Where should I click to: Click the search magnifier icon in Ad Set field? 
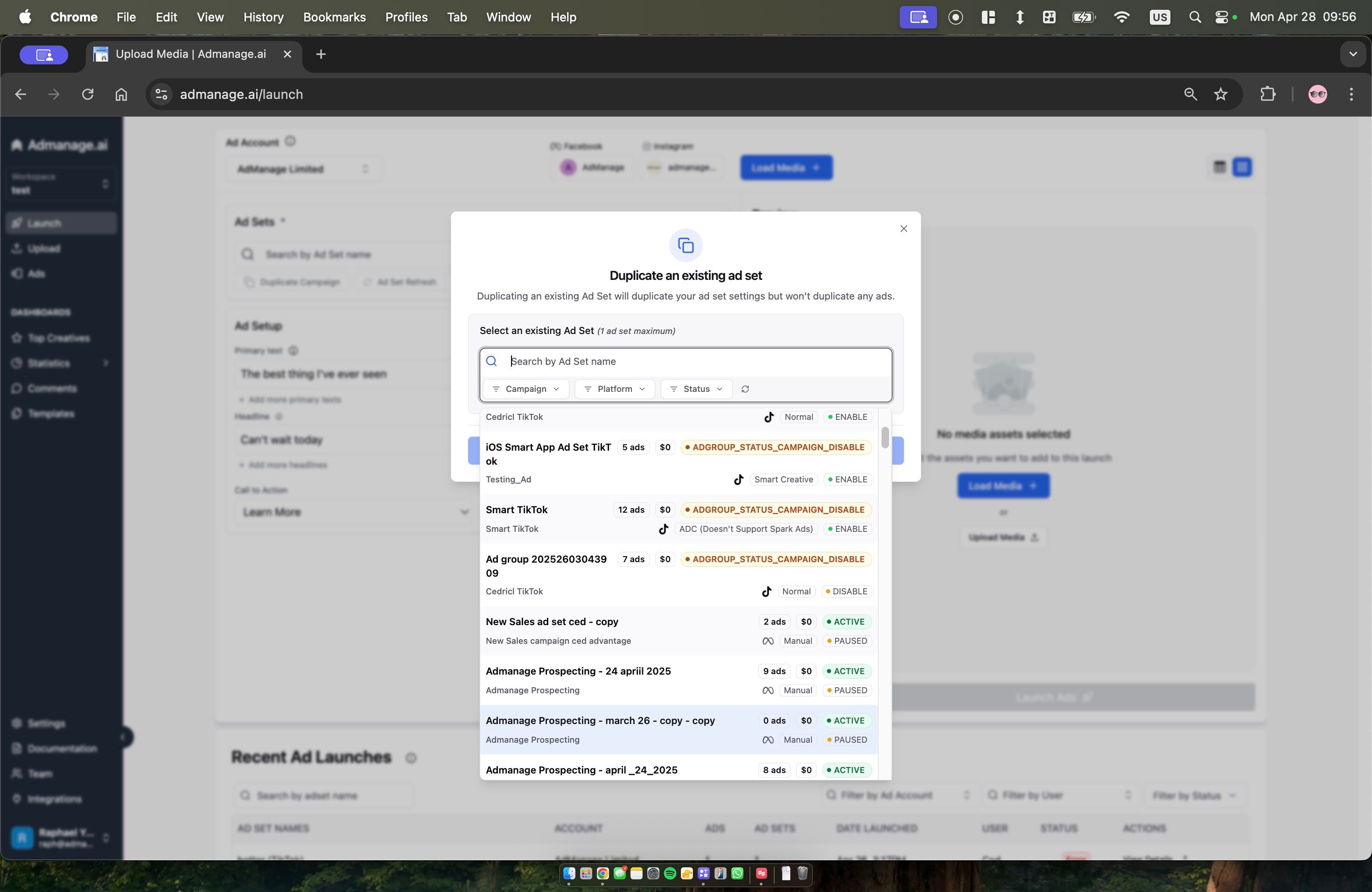[492, 361]
